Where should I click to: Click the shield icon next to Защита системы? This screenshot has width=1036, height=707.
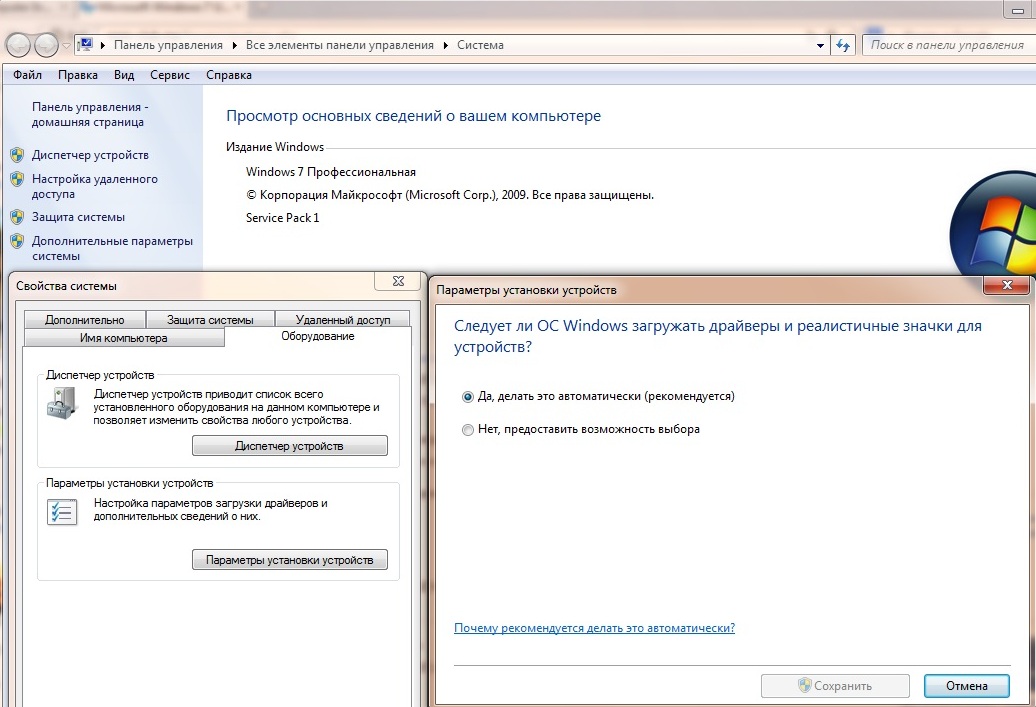tap(16, 217)
